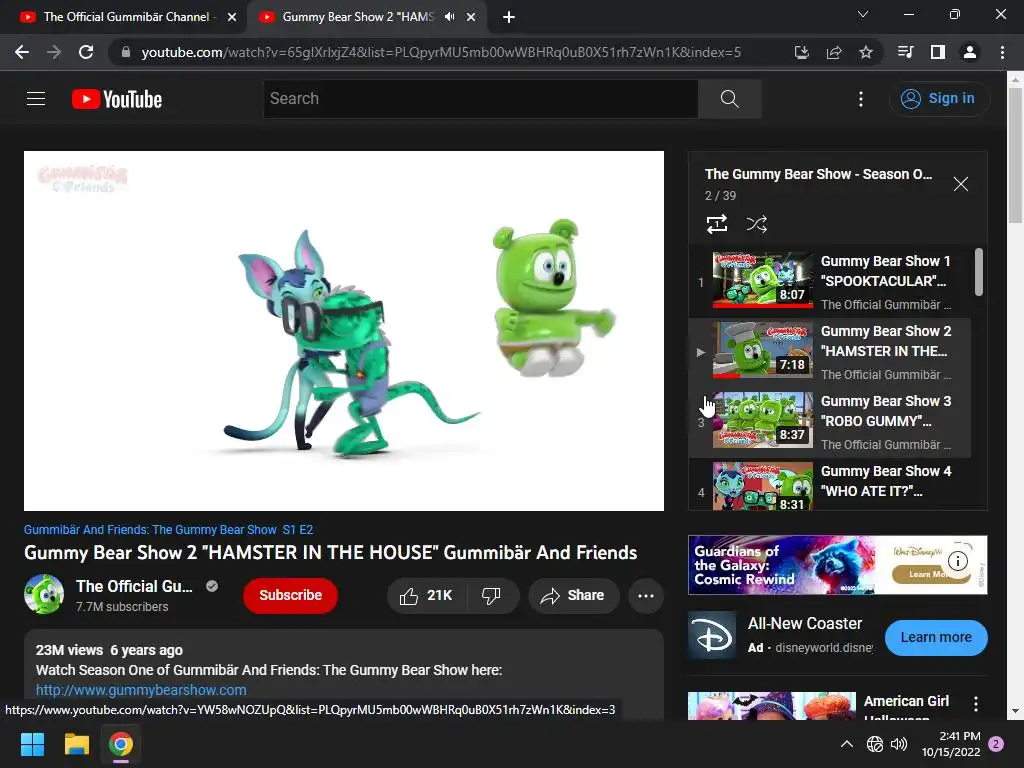Focus the YouTube Search field
The height and width of the screenshot is (768, 1024).
(x=481, y=99)
